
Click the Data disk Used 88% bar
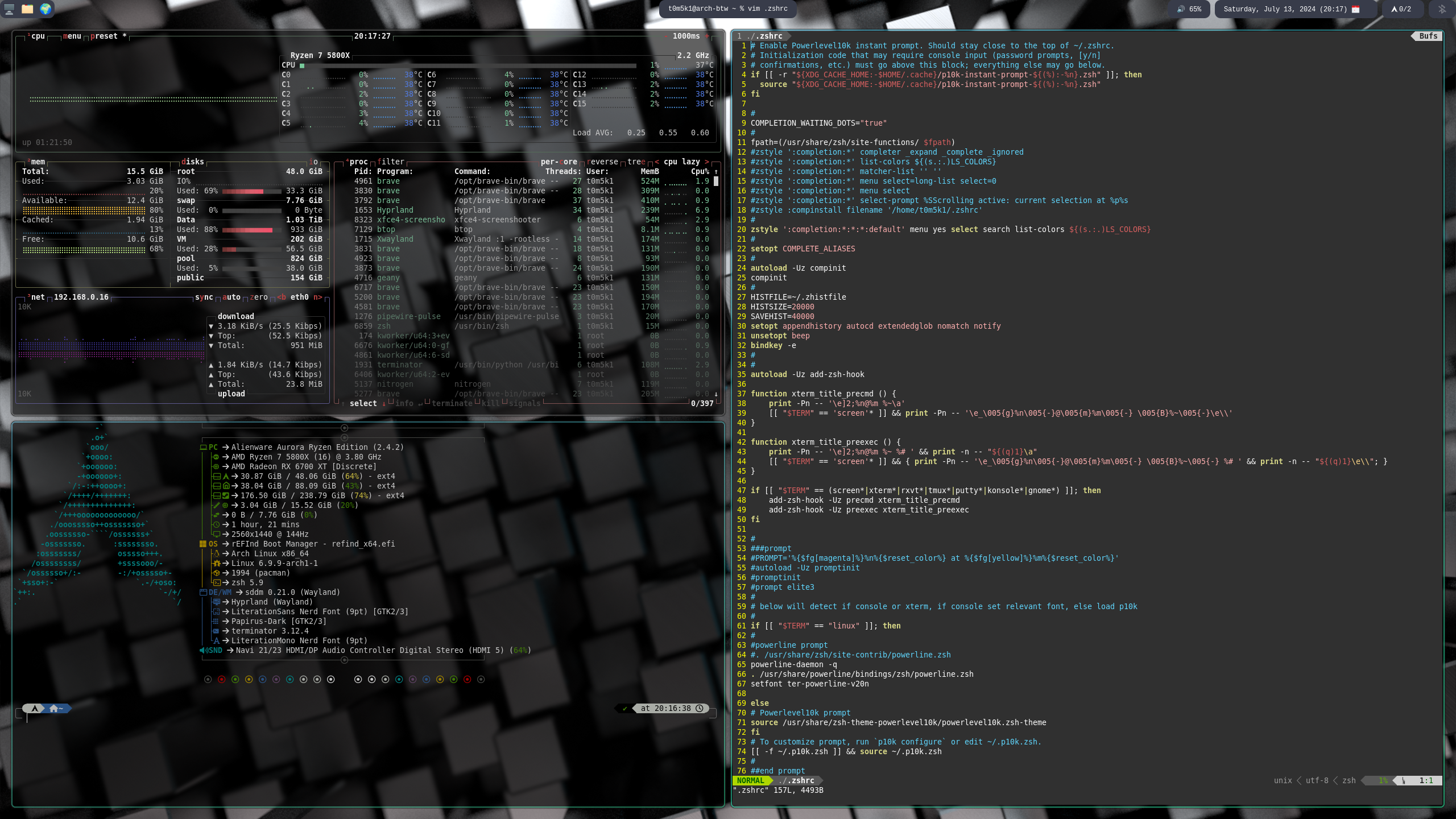pos(251,229)
